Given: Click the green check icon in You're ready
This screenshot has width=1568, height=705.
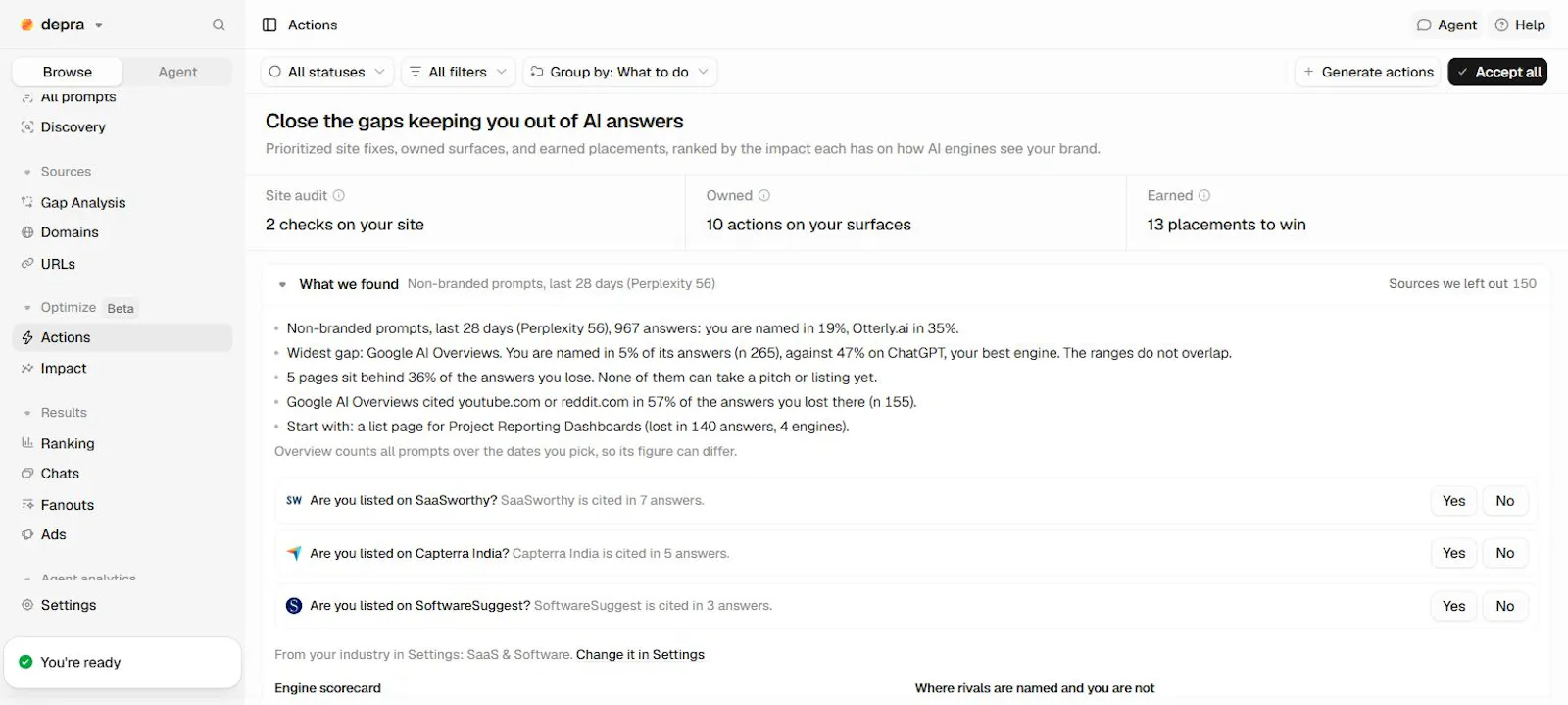Looking at the screenshot, I should coord(25,662).
